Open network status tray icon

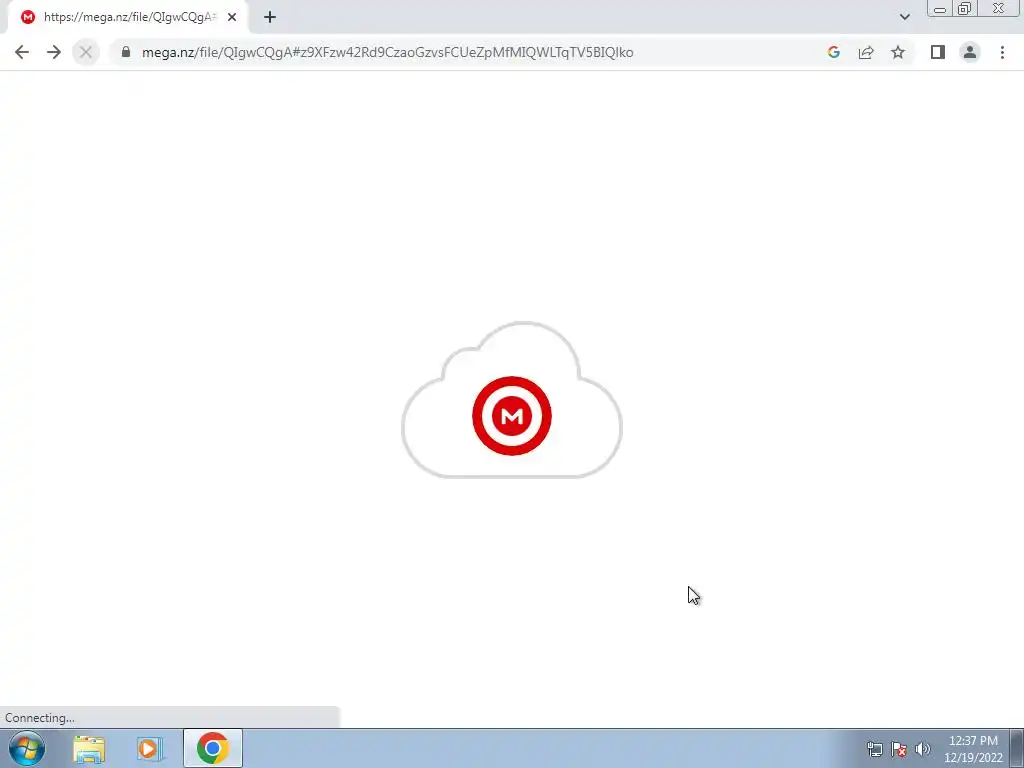tap(874, 749)
